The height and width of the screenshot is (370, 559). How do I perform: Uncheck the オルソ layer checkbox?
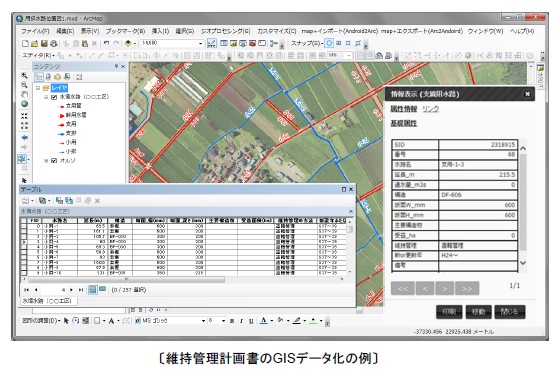[54, 161]
